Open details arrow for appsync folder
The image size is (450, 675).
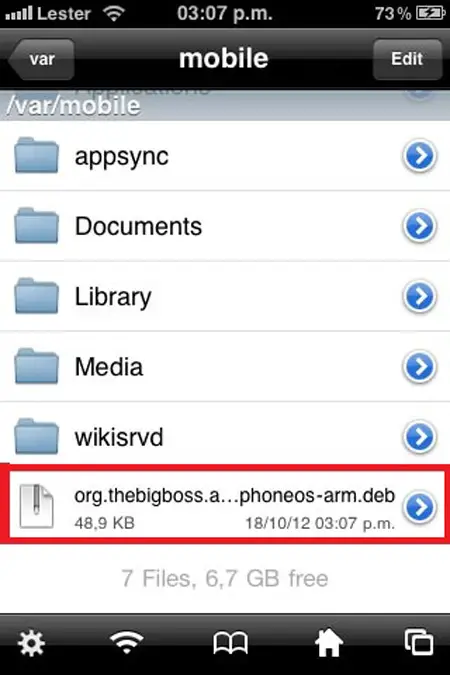[x=419, y=155]
